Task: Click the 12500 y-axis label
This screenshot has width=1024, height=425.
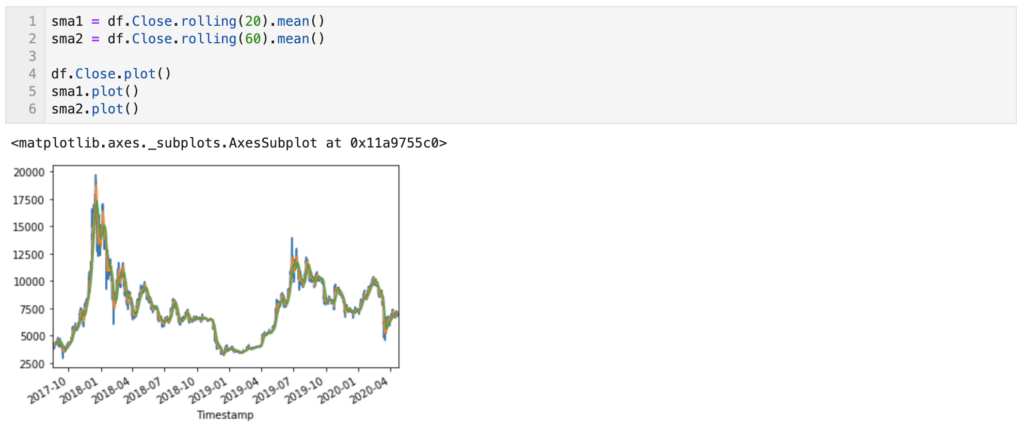Action: (x=30, y=254)
